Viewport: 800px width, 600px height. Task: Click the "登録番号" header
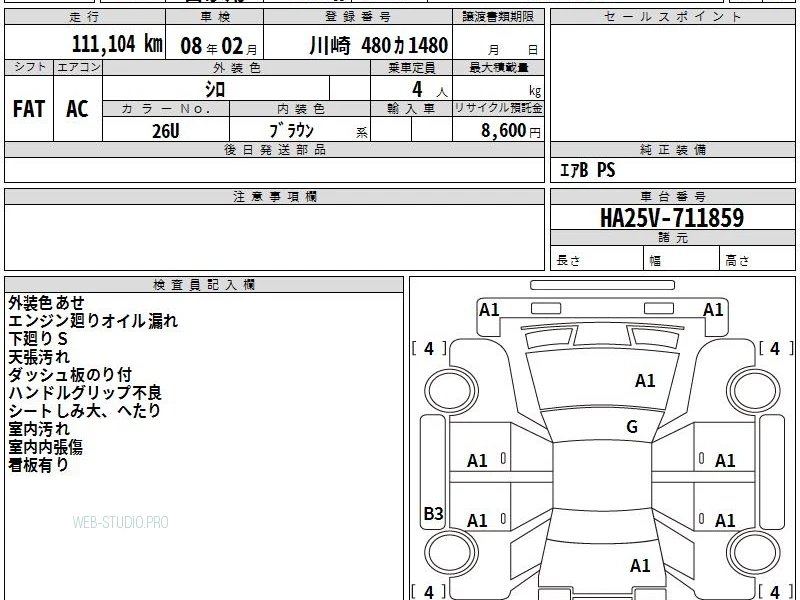tap(358, 17)
